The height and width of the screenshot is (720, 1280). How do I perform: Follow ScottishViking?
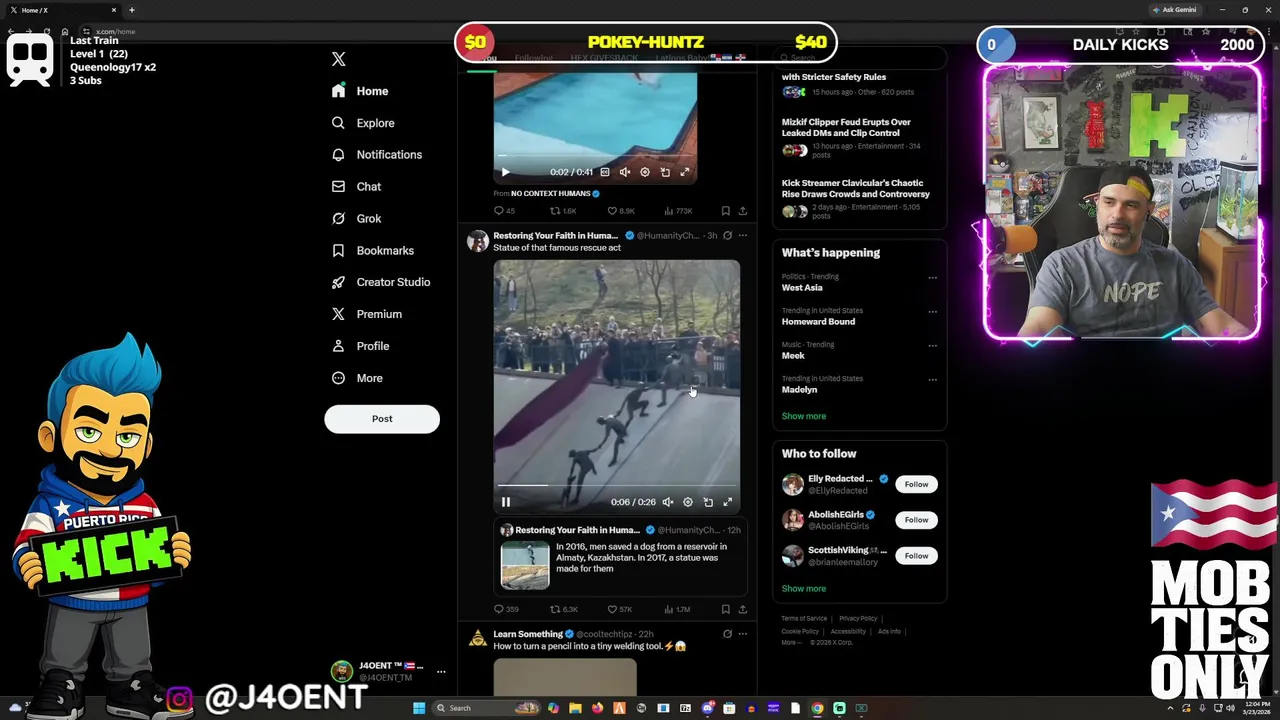[916, 556]
